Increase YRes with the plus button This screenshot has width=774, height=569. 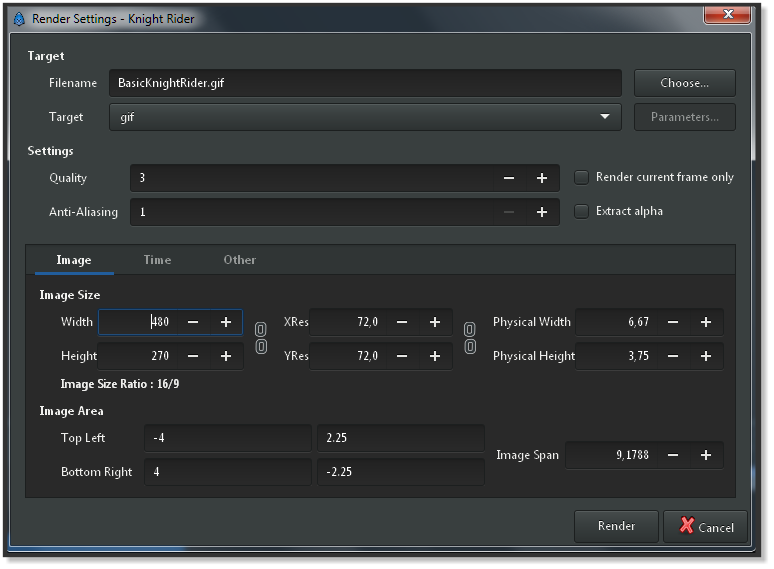click(435, 356)
